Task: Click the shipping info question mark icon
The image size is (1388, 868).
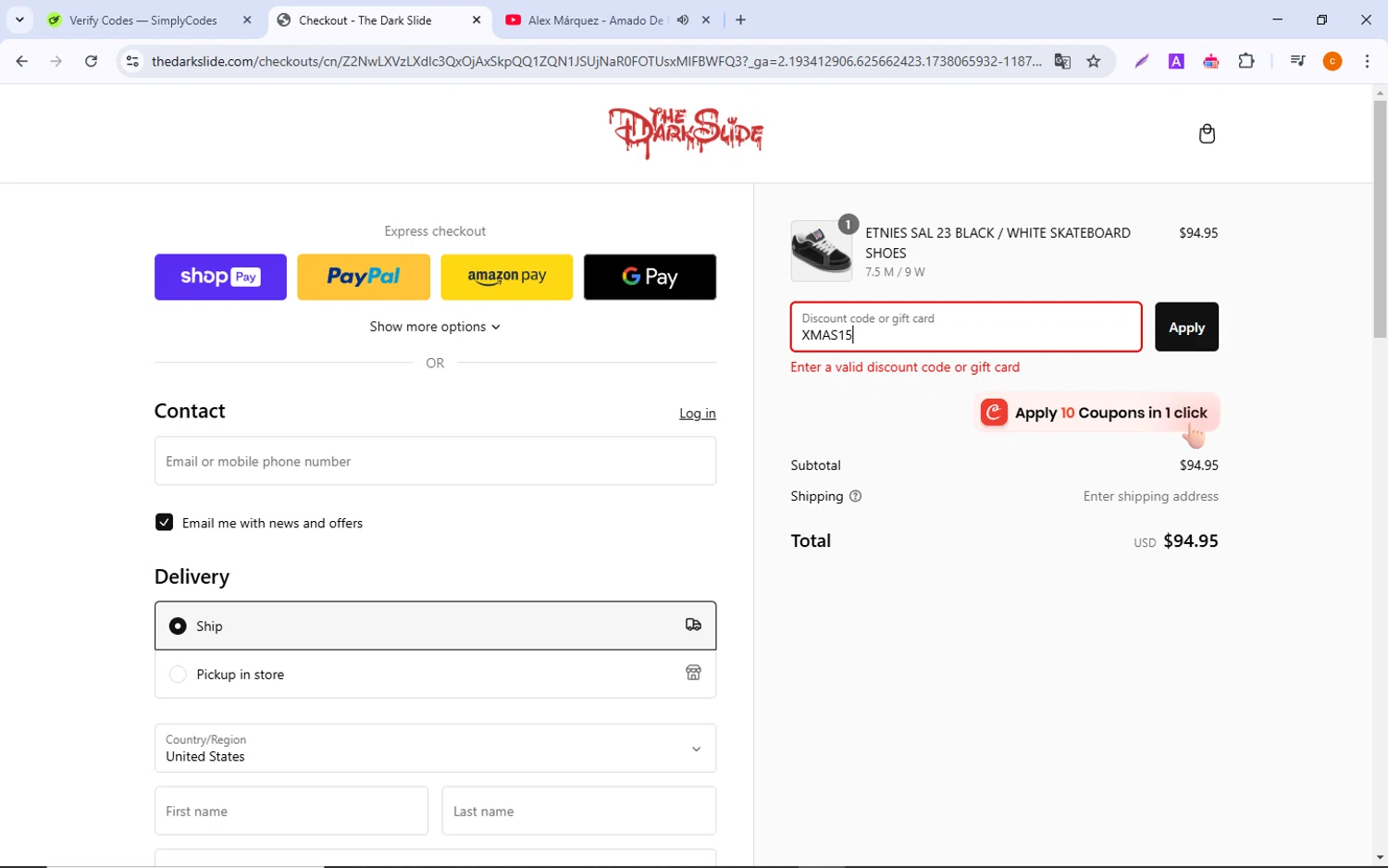Action: [x=855, y=496]
